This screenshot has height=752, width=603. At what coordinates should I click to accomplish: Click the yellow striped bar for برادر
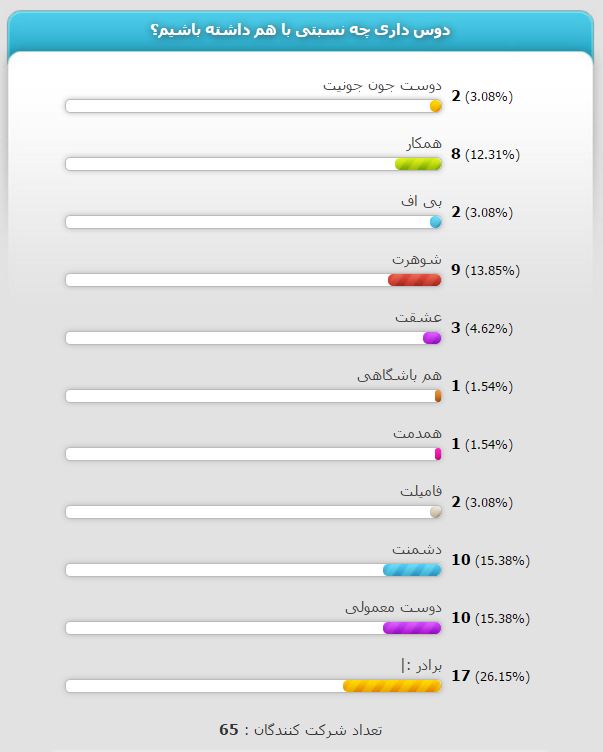(x=392, y=686)
